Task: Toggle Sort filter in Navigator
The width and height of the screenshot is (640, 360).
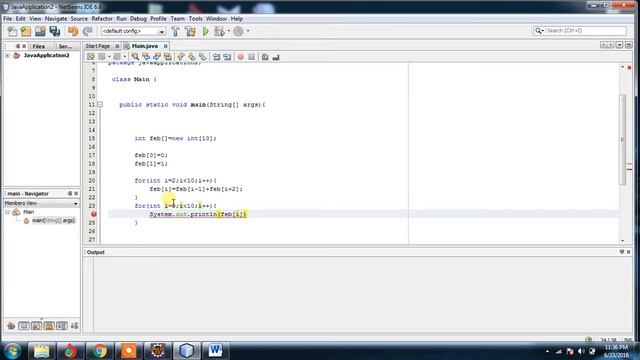Action: pos(74,325)
